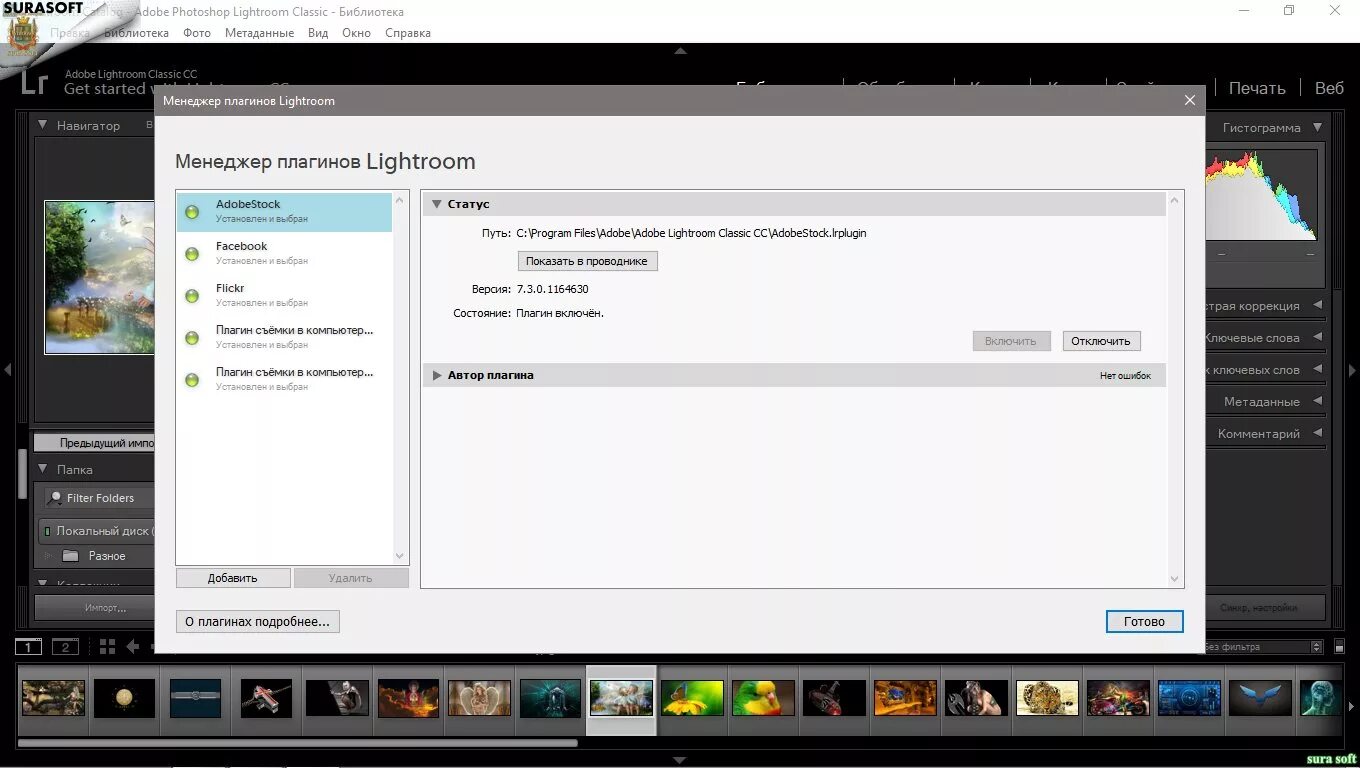
Task: Open the Метаданные menu in menu bar
Action: [259, 33]
